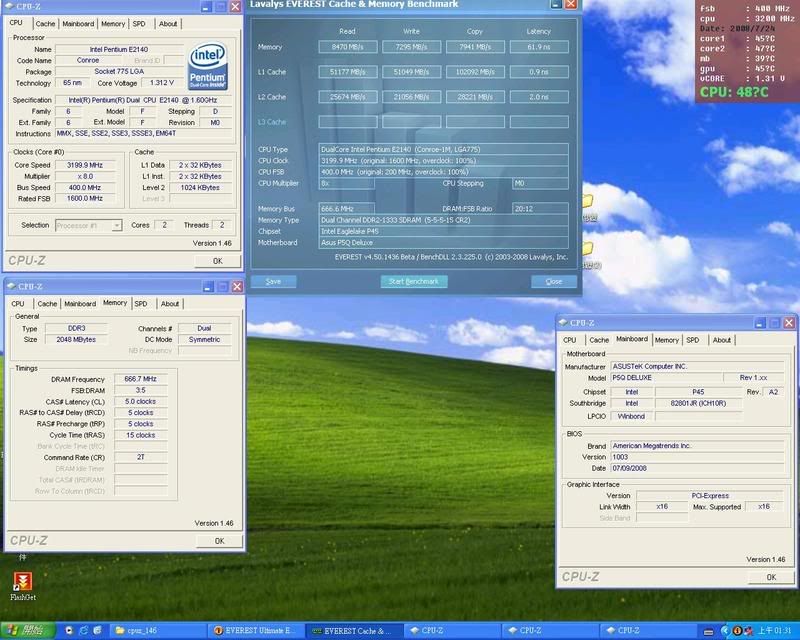Click the Core Speed value 3199.9 MHz
The height and width of the screenshot is (640, 800).
[x=85, y=165]
